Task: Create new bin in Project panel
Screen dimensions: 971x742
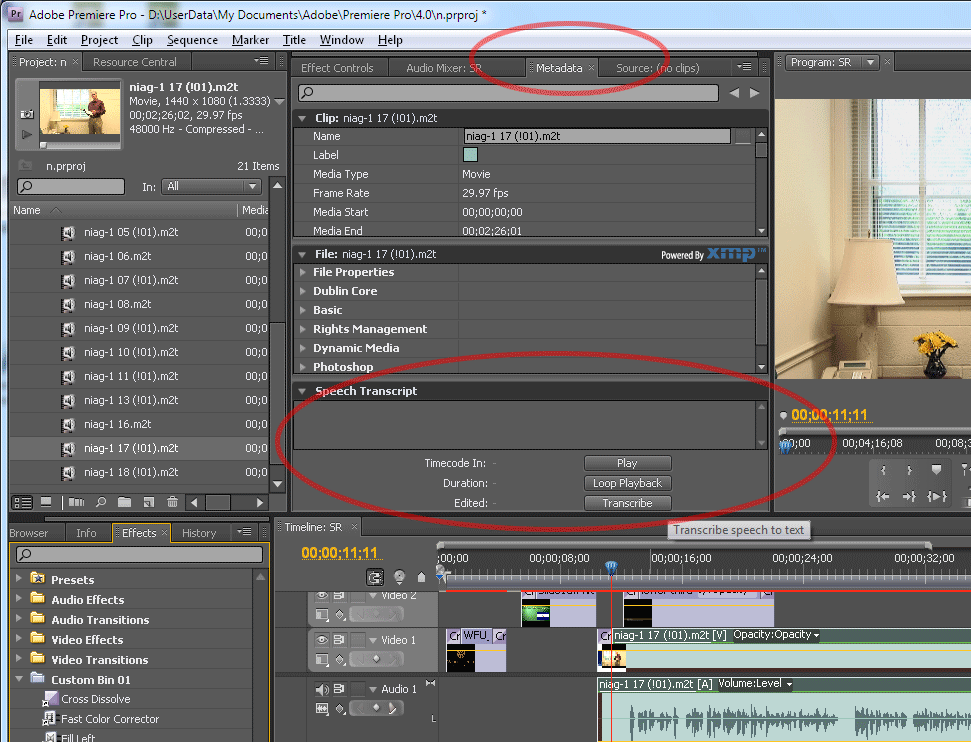Action: (124, 502)
